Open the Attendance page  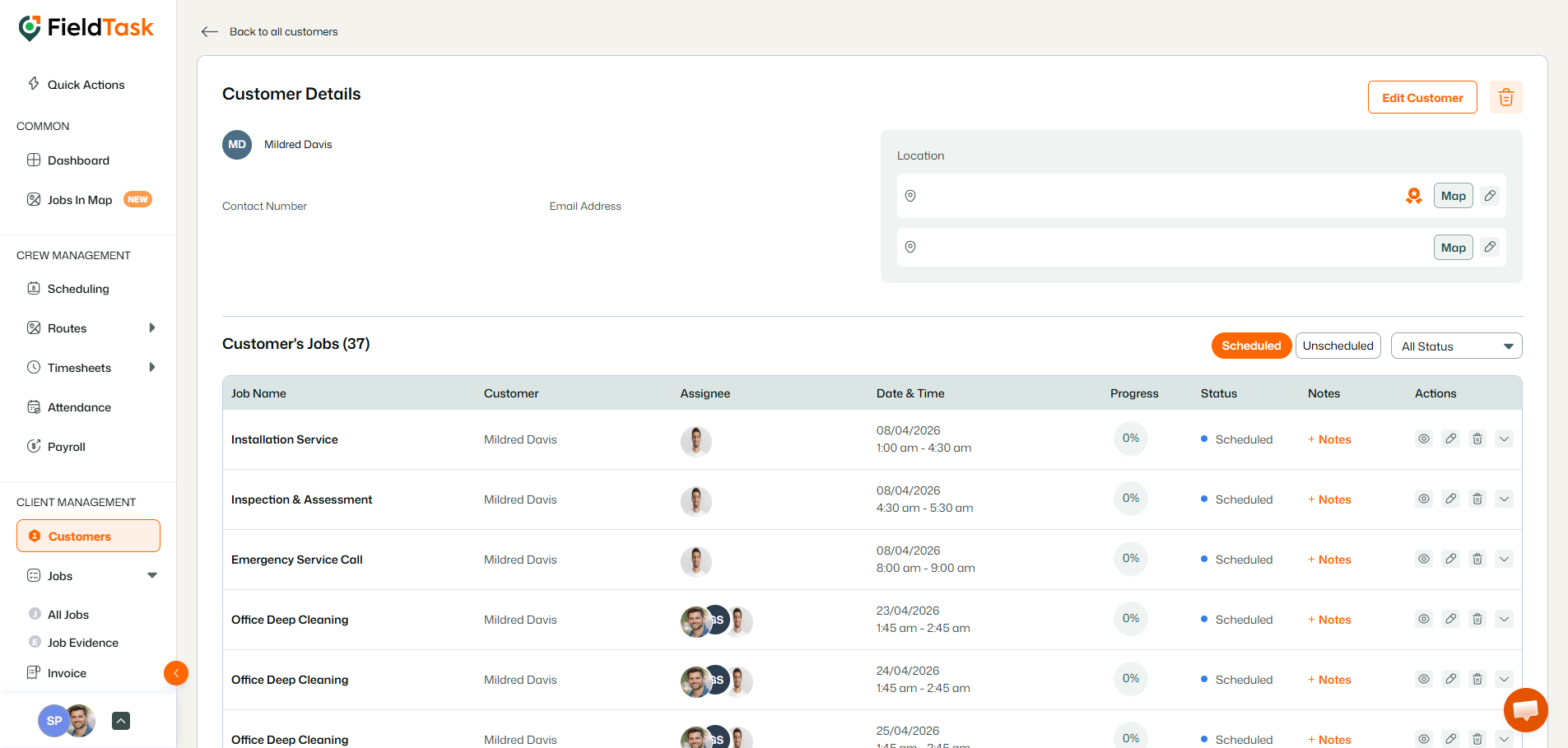pos(69,407)
